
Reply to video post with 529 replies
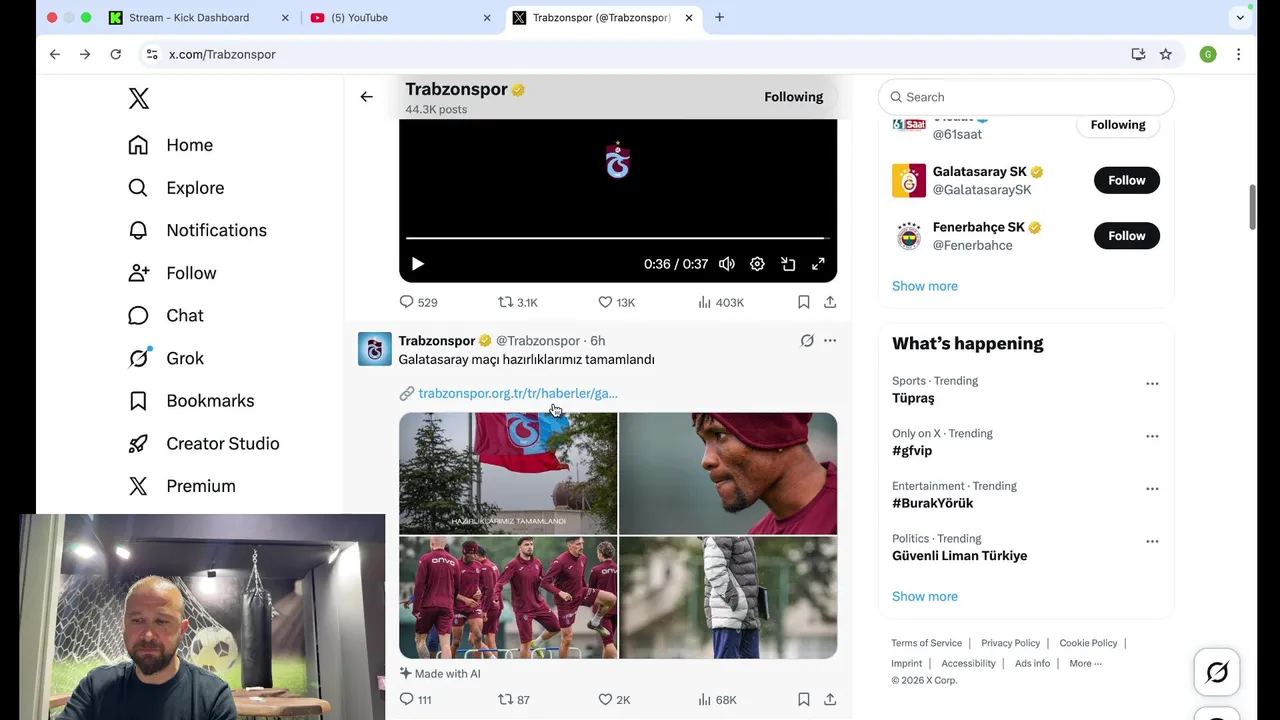[418, 302]
